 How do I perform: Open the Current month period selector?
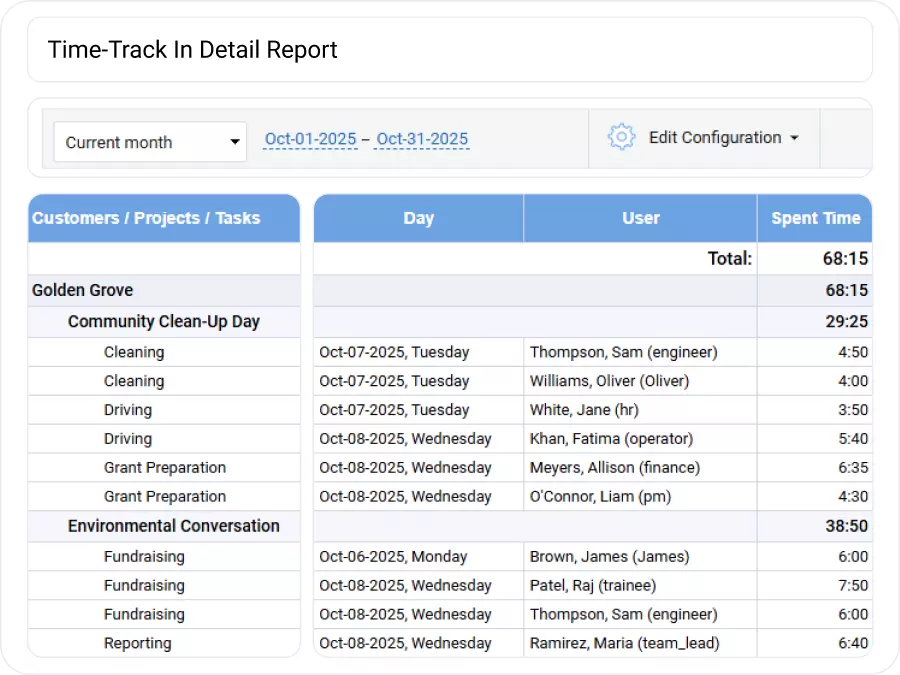point(149,142)
